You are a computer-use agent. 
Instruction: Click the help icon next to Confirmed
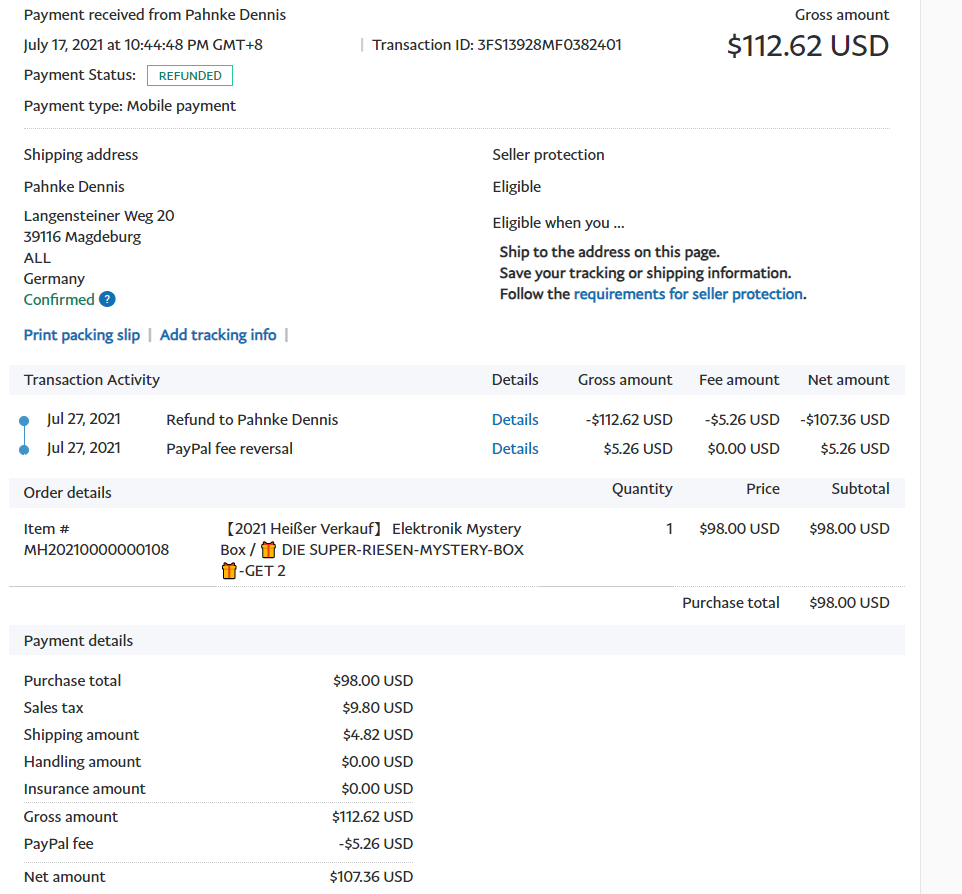point(107,300)
